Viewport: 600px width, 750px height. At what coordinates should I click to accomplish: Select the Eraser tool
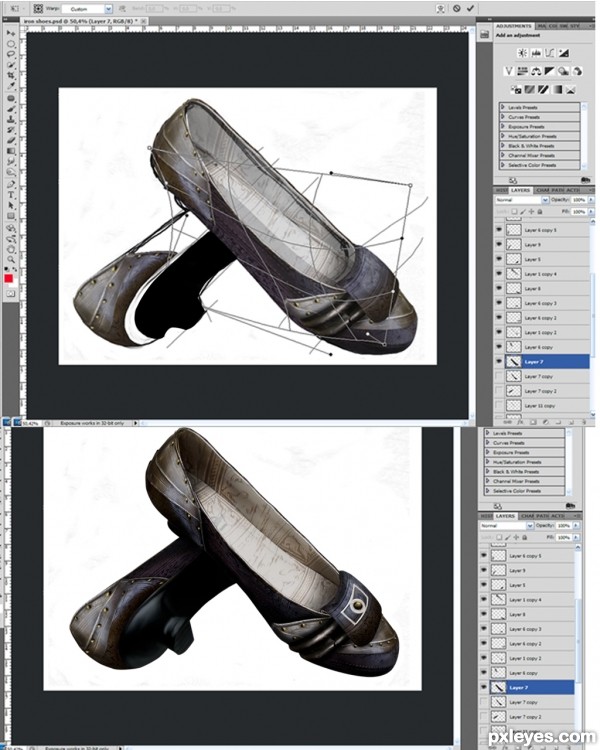(11, 141)
